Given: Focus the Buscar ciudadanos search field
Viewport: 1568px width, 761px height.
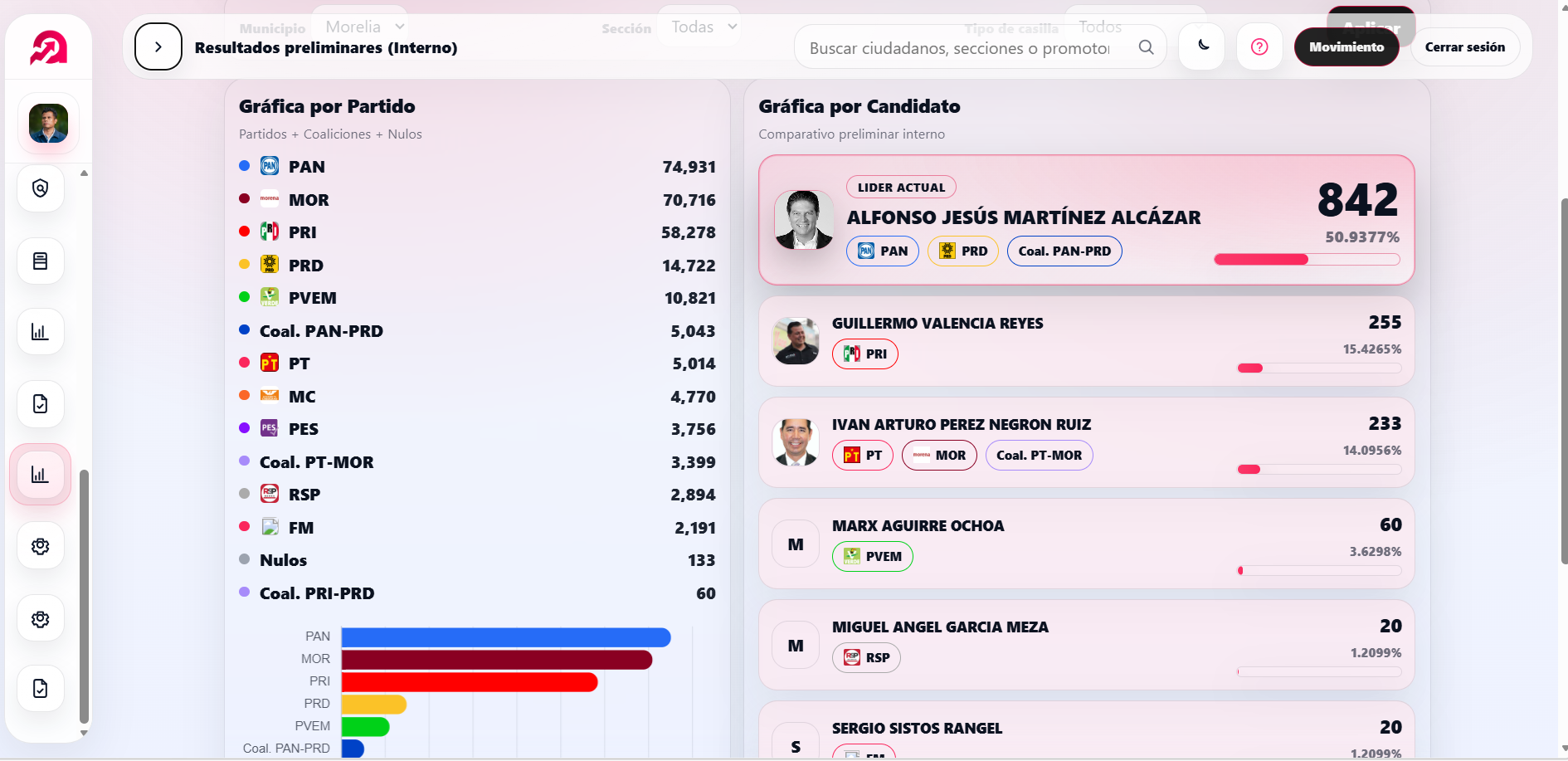Looking at the screenshot, I should (x=959, y=48).
